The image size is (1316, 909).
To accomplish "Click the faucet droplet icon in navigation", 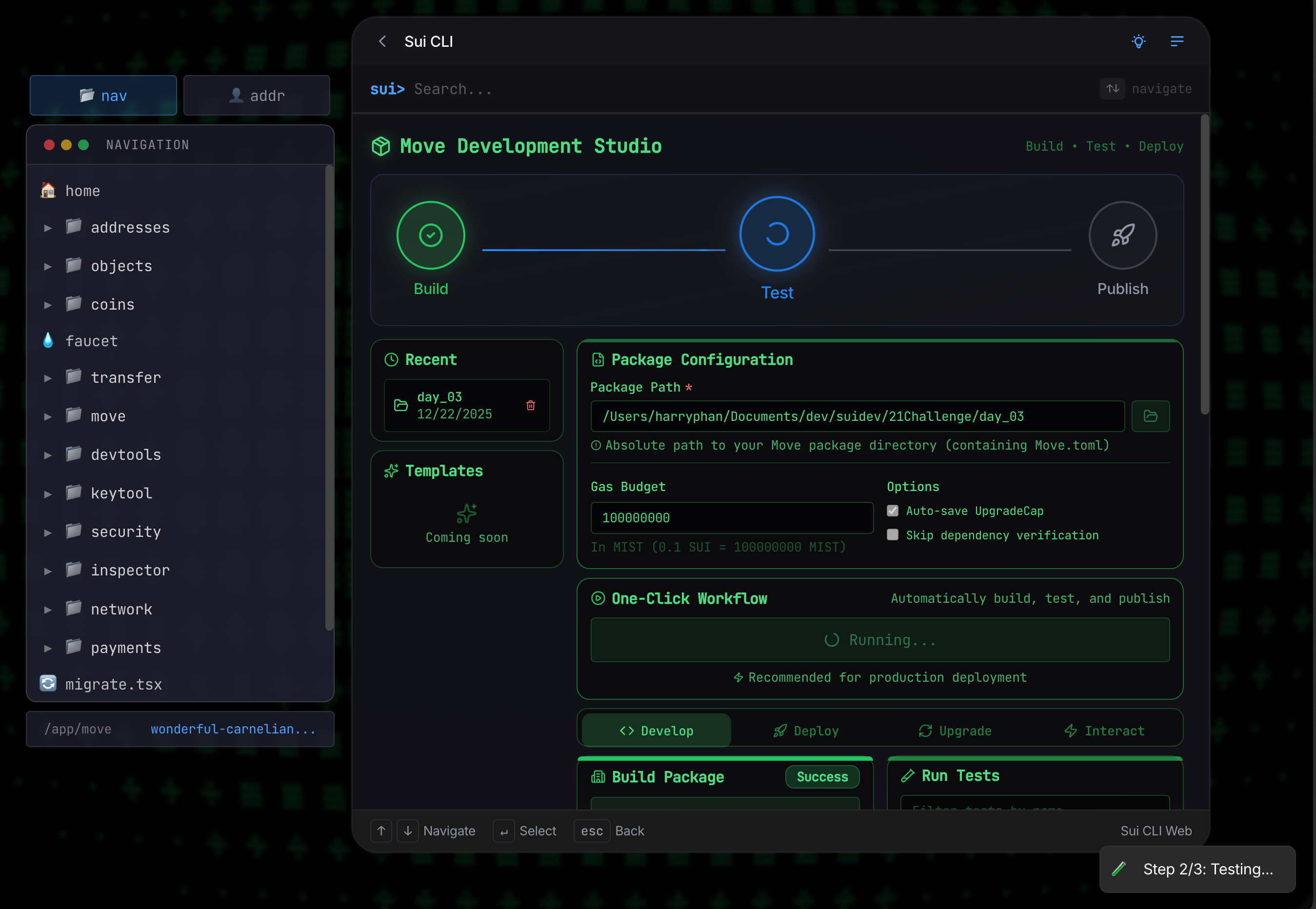I will [x=48, y=340].
